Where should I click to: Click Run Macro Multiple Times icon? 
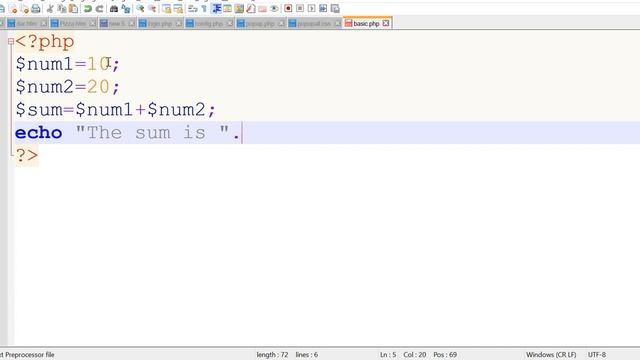point(323,9)
